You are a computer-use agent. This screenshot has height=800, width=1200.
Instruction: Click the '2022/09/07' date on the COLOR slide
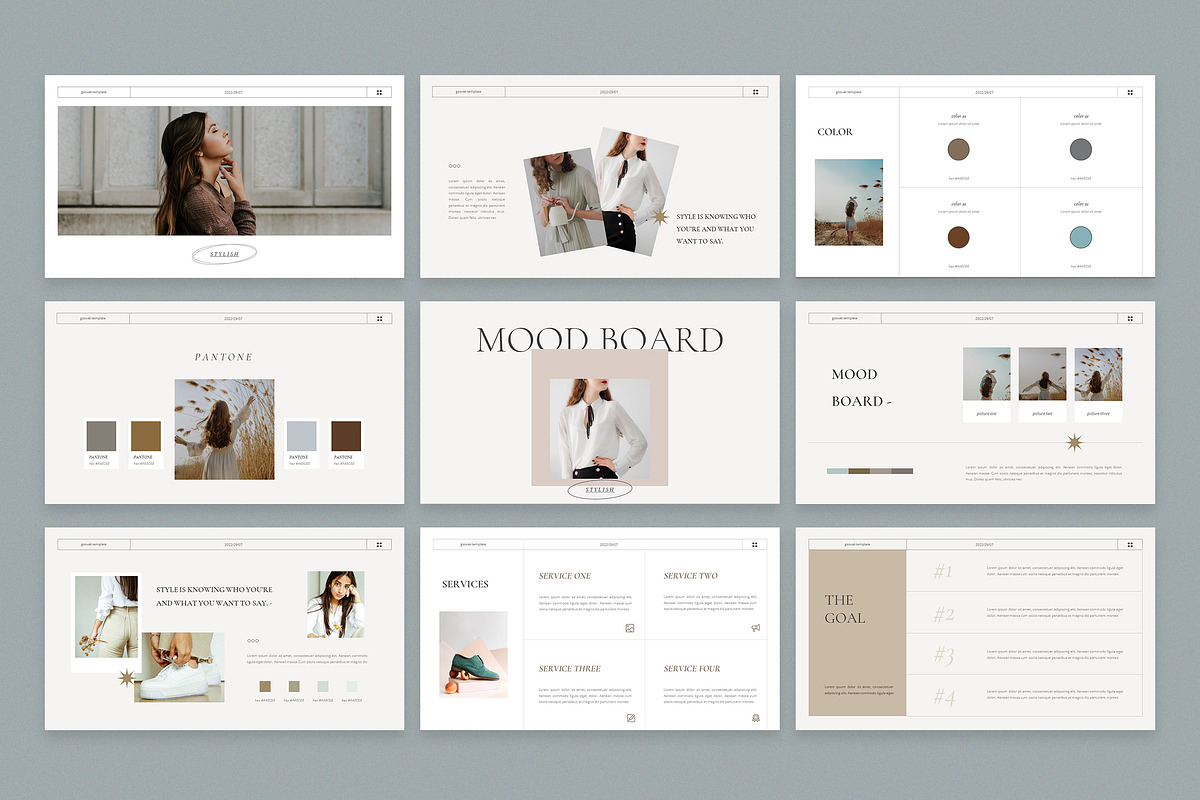pyautogui.click(x=985, y=92)
